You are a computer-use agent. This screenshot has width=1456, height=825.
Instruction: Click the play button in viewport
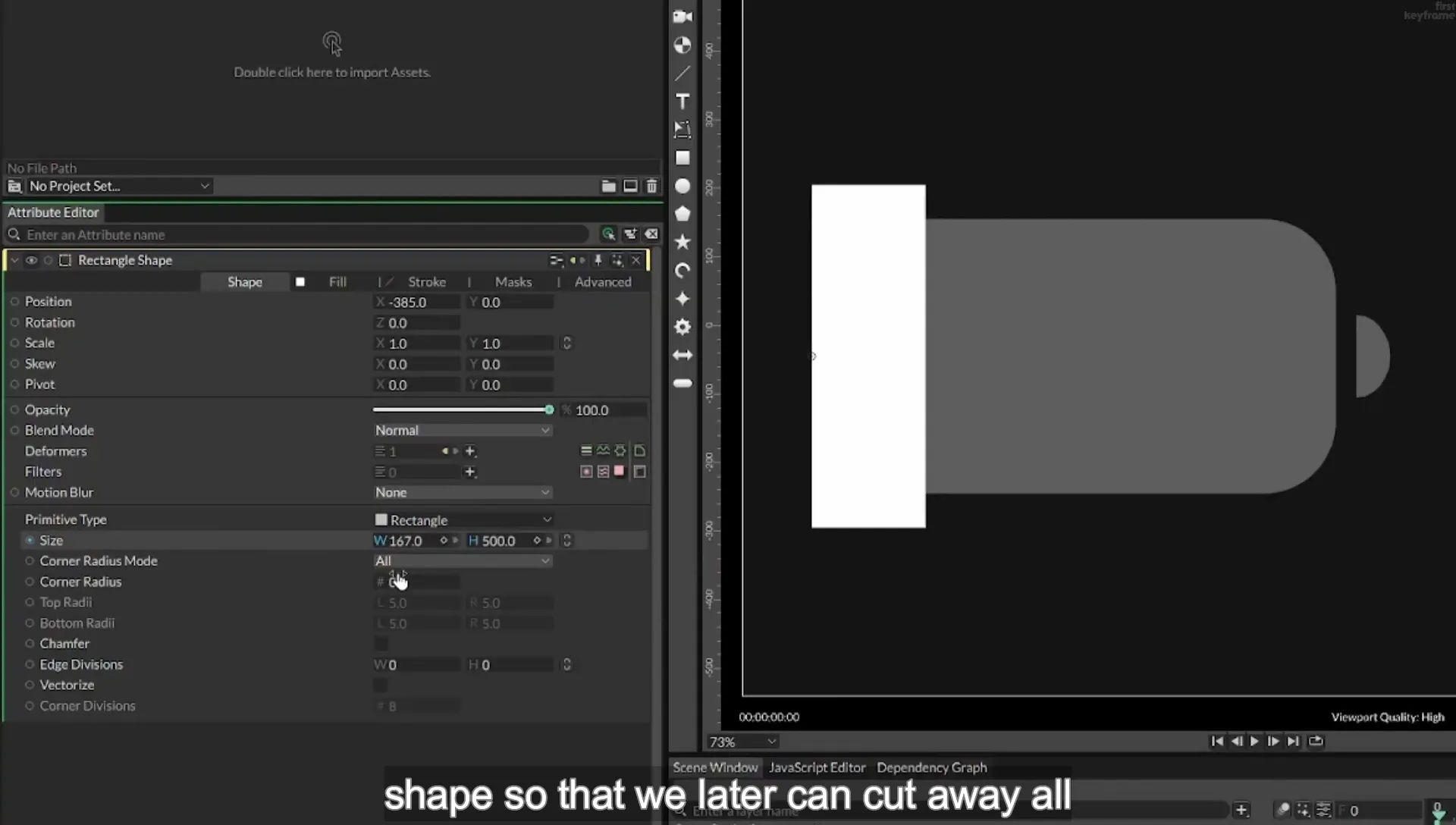point(1255,742)
